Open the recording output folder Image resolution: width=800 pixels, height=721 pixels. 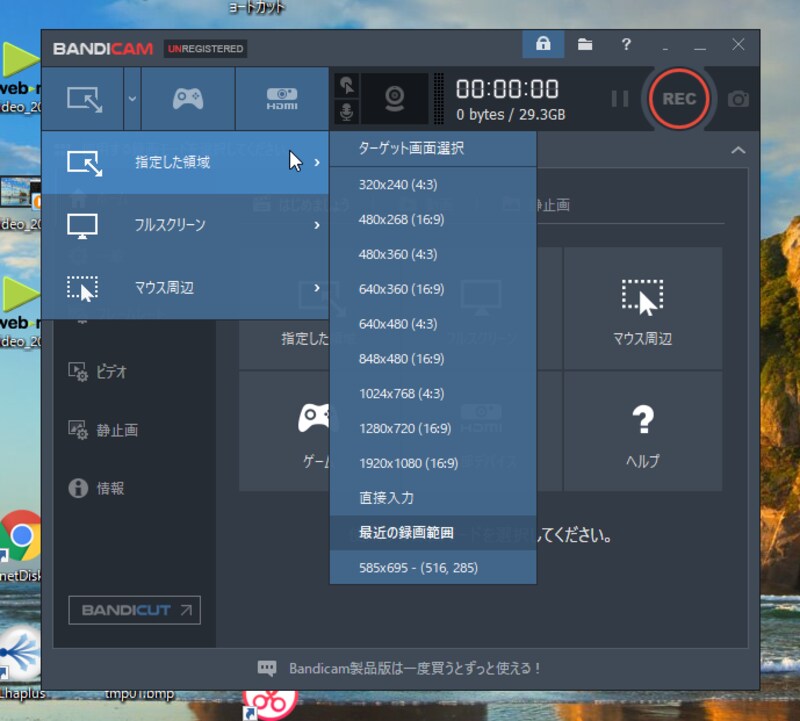585,45
